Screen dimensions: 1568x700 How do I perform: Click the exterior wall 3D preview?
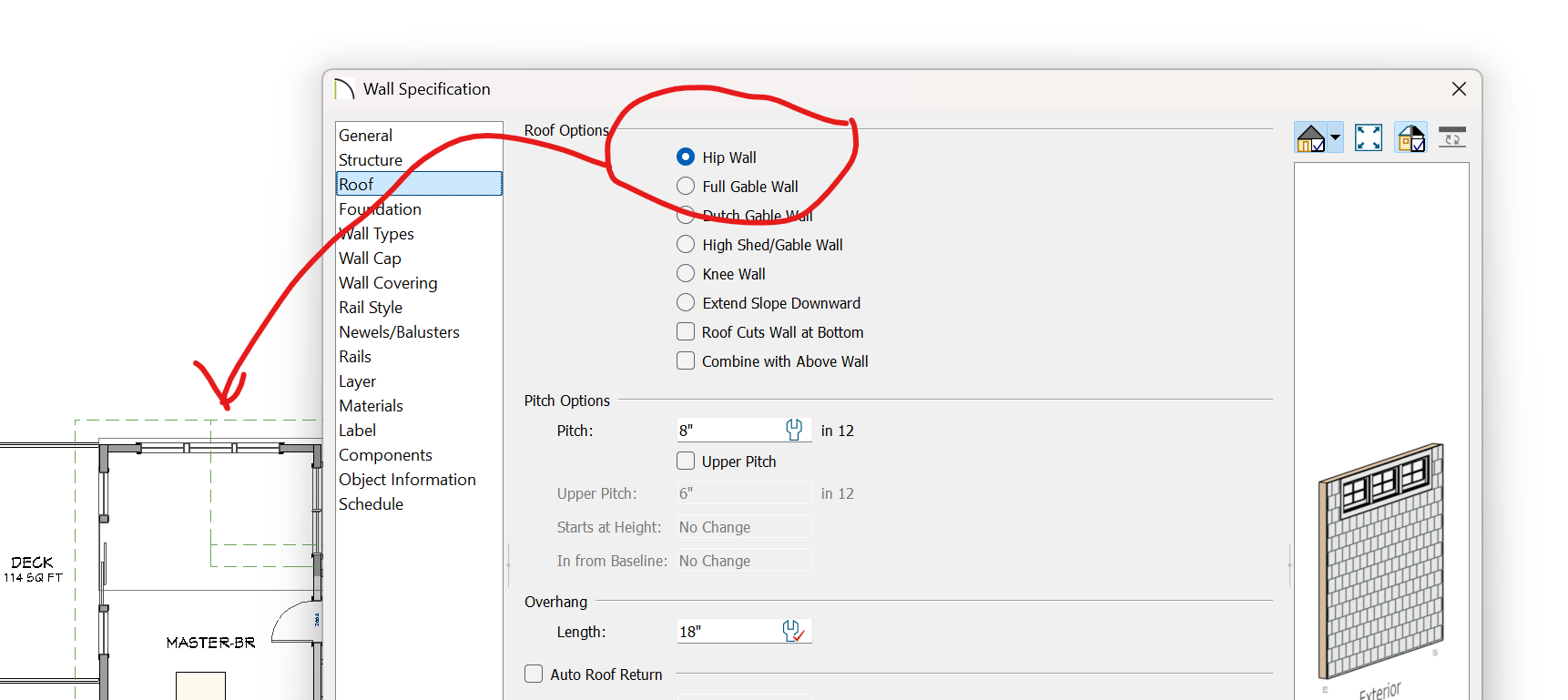tap(1382, 560)
